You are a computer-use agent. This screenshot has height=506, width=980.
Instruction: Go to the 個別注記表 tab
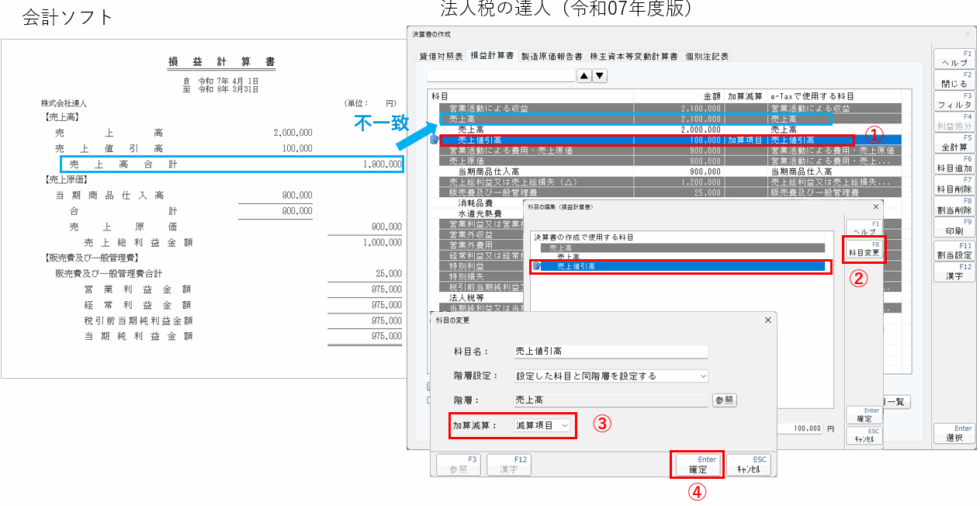click(x=706, y=56)
